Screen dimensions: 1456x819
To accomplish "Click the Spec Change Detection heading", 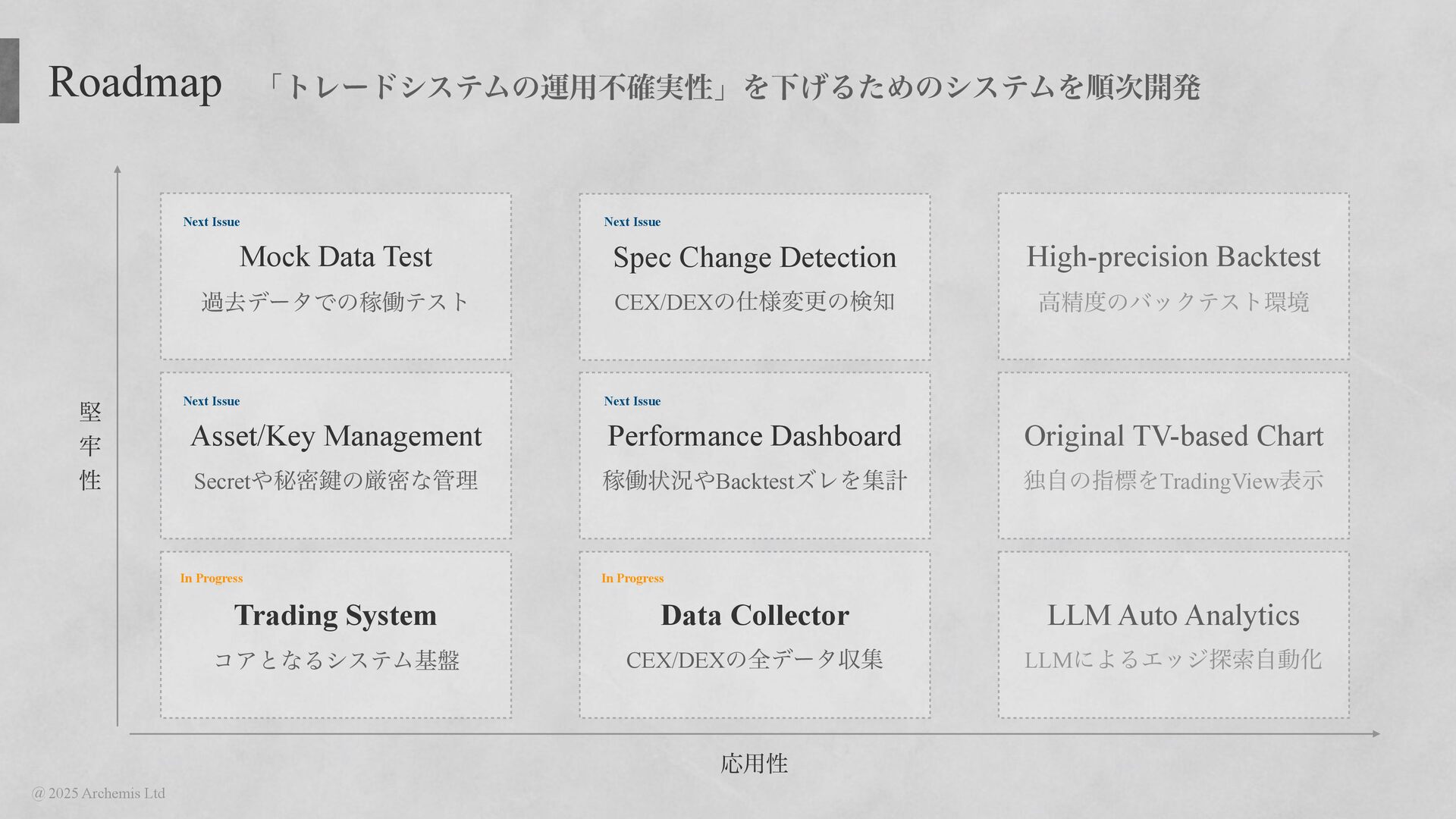I will pos(755,258).
